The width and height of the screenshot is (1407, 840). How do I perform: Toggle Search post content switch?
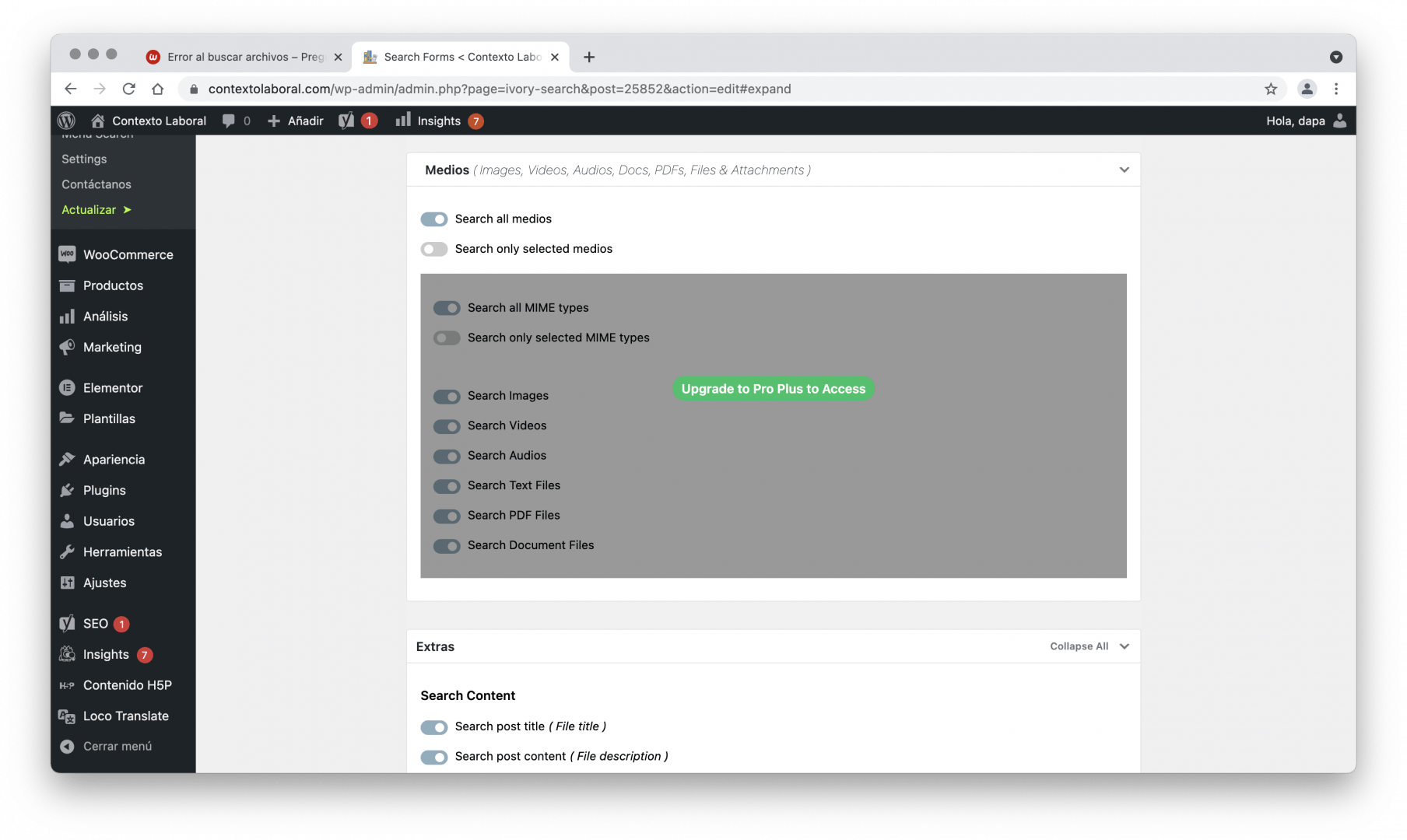pyautogui.click(x=434, y=757)
